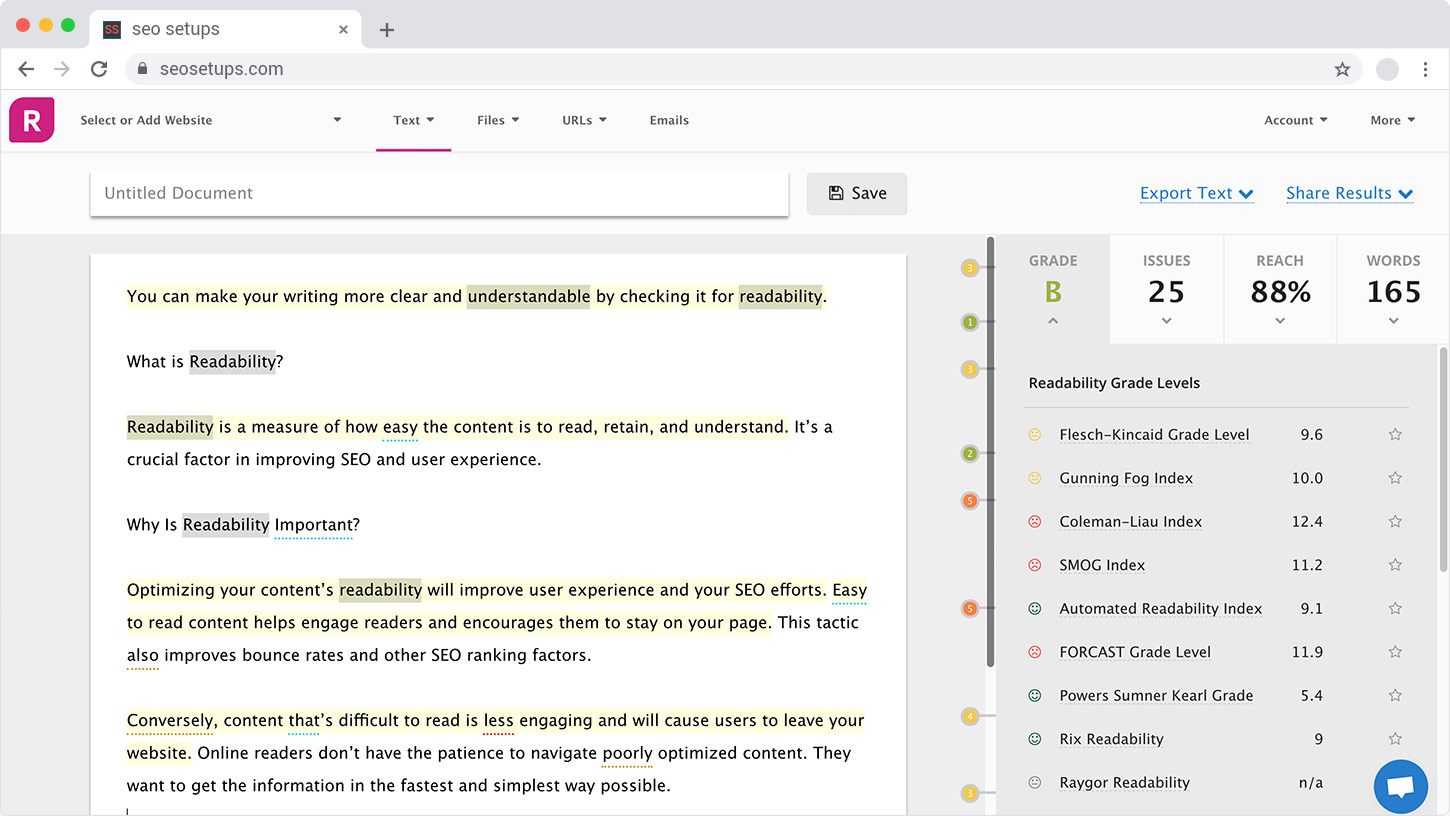This screenshot has width=1450, height=816.
Task: Open the SMOG Index link
Action: pyautogui.click(x=1102, y=565)
